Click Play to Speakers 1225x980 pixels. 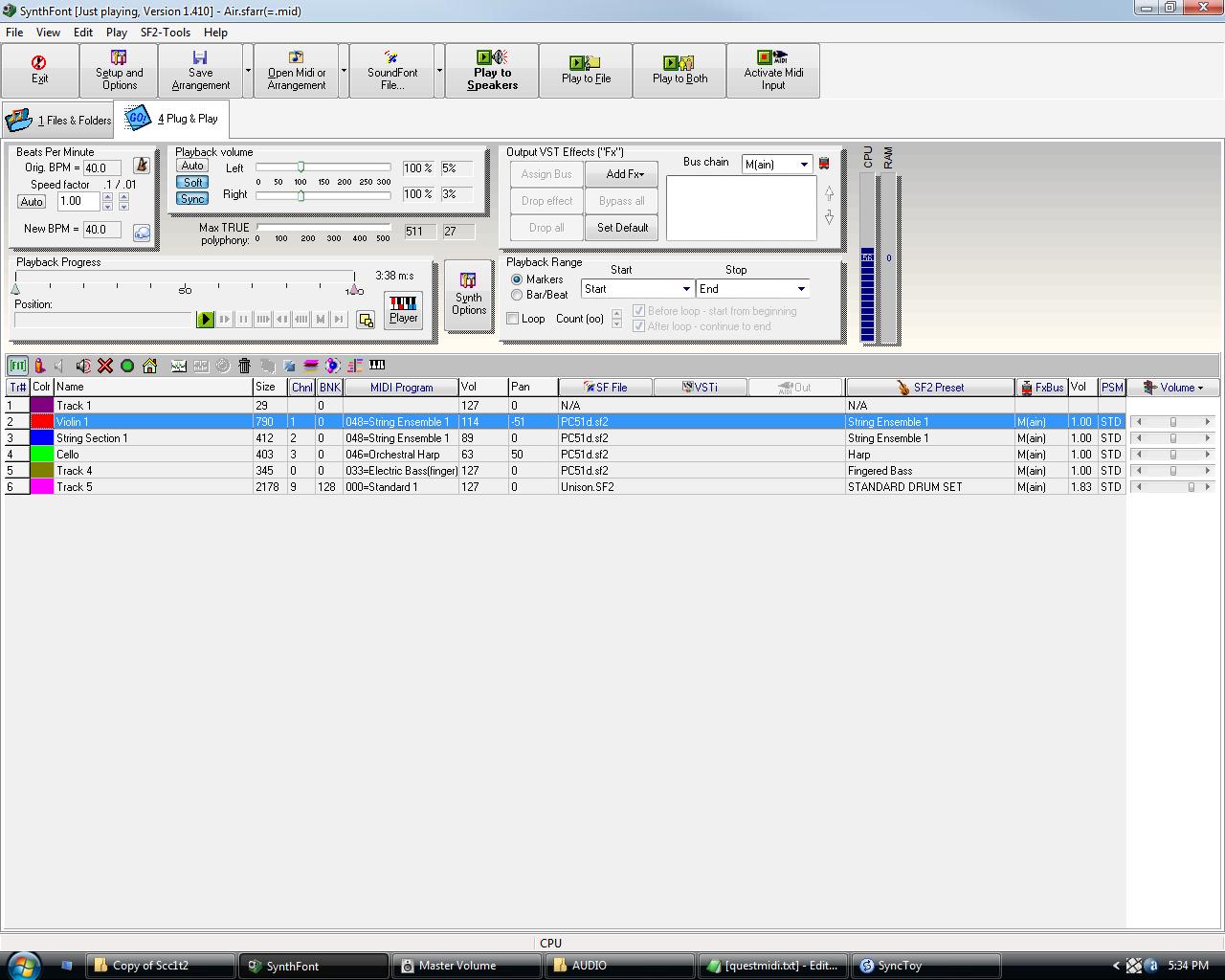point(492,70)
